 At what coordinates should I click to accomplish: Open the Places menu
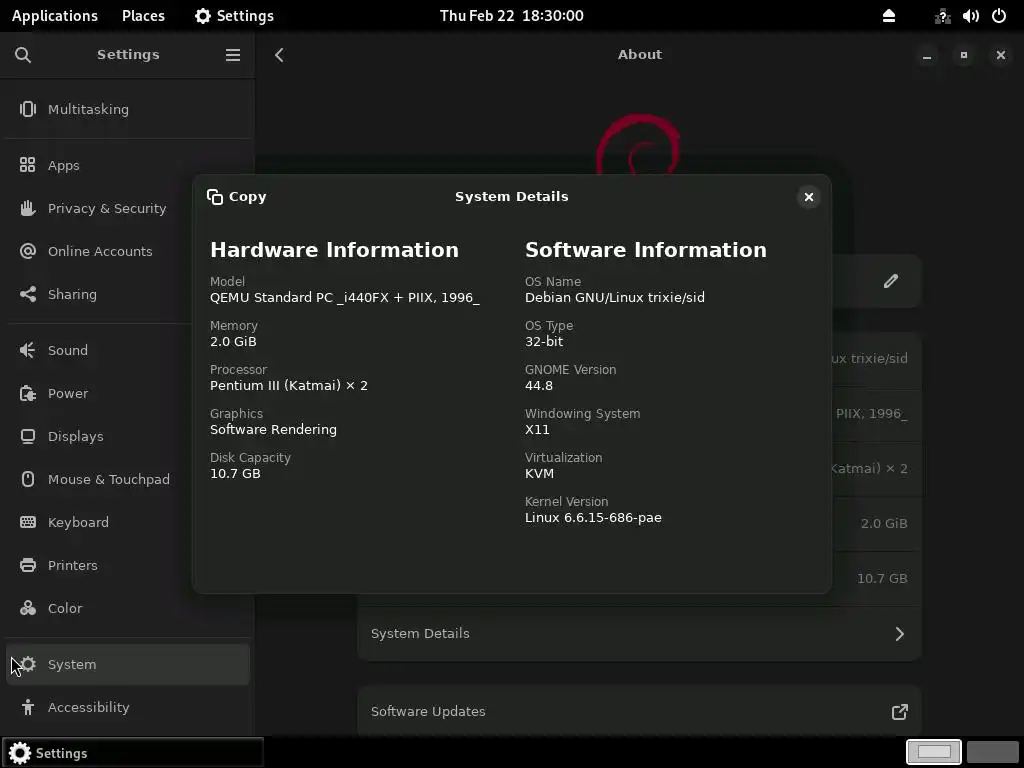click(x=143, y=16)
